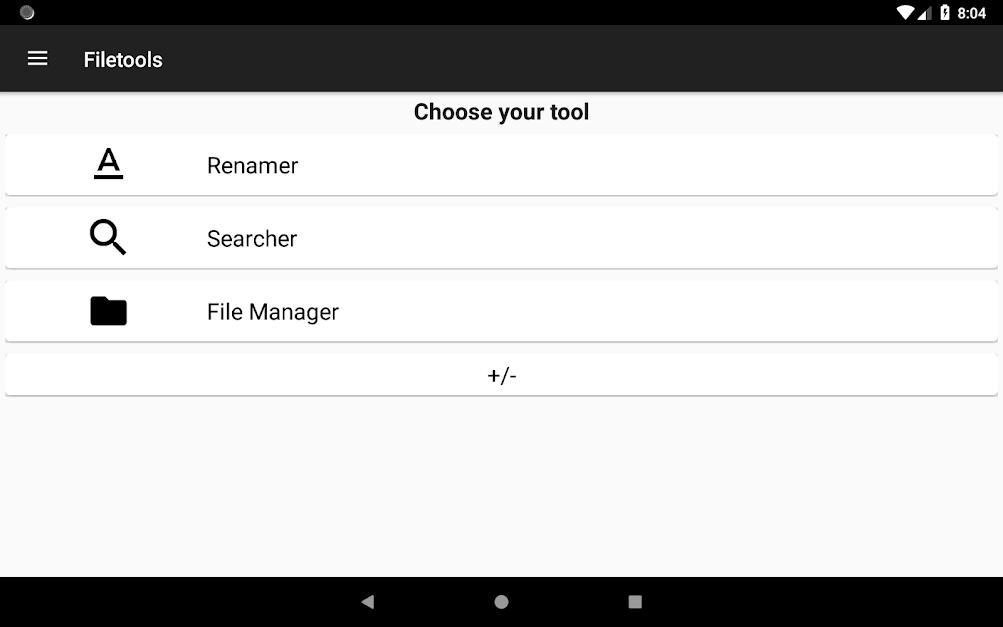Open the Renamer tool
This screenshot has height=627, width=1003.
(x=502, y=165)
